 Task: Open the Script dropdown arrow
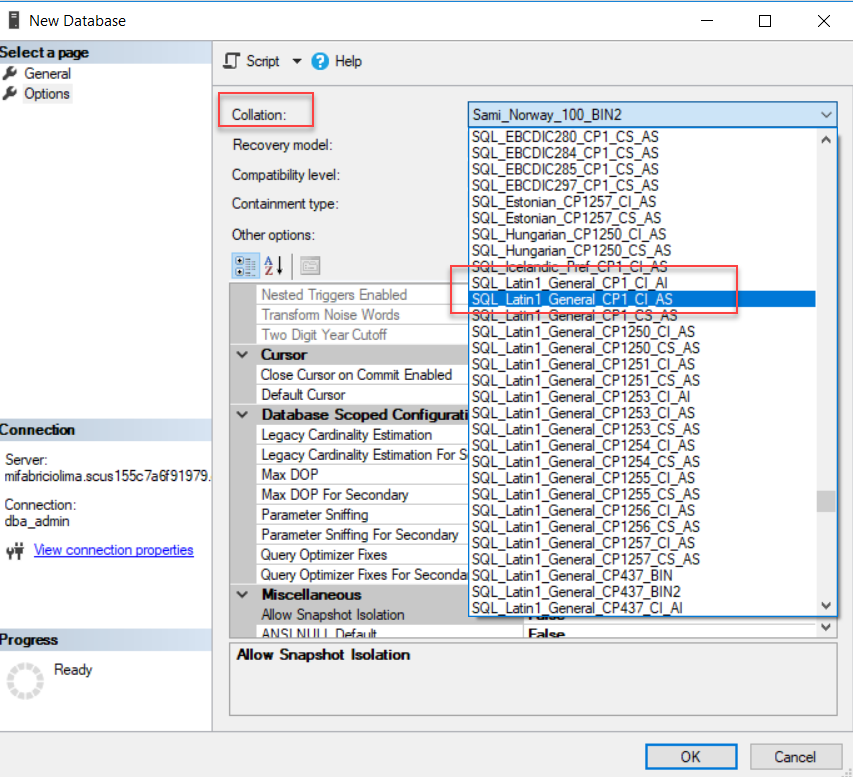pyautogui.click(x=296, y=61)
